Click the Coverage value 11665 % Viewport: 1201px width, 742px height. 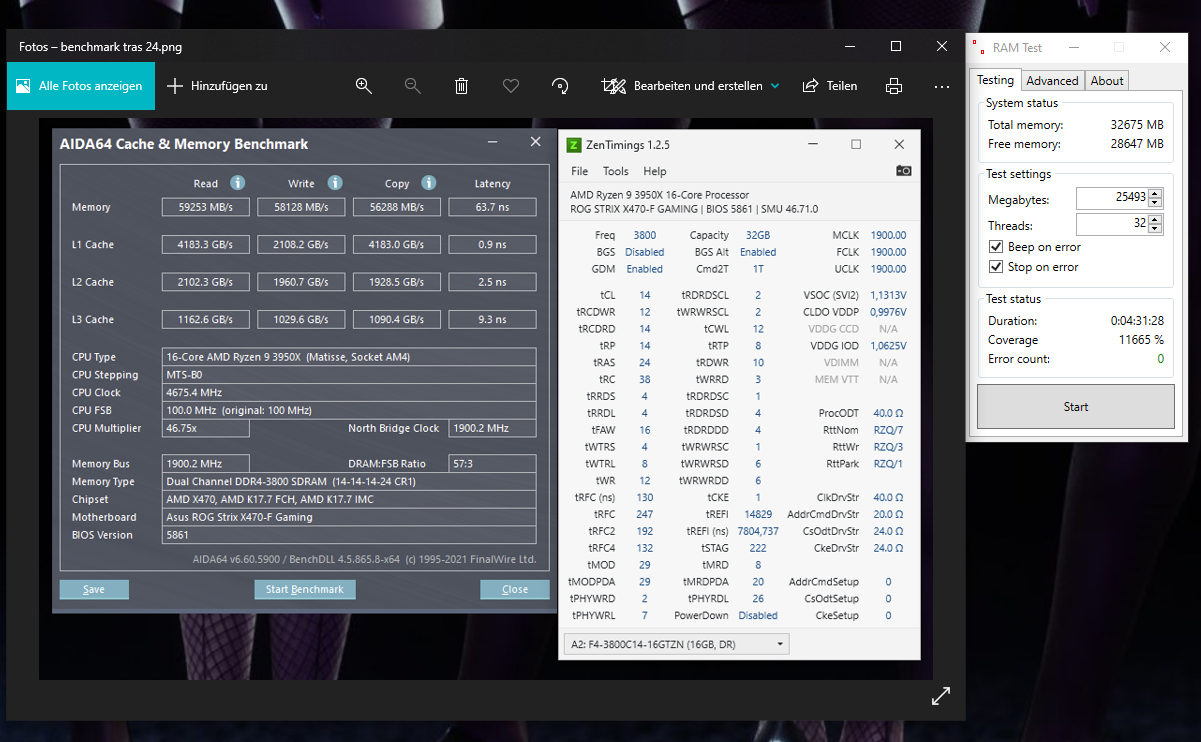(1140, 340)
